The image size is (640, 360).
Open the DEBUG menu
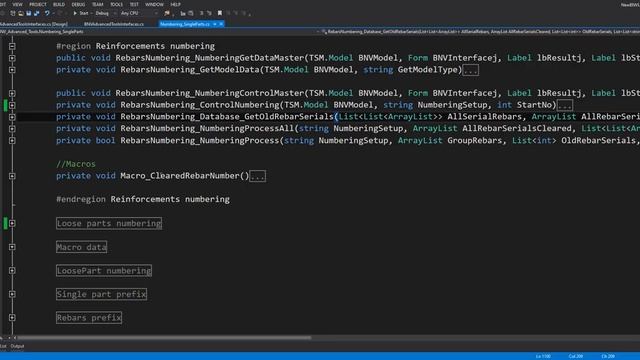pos(78,4)
